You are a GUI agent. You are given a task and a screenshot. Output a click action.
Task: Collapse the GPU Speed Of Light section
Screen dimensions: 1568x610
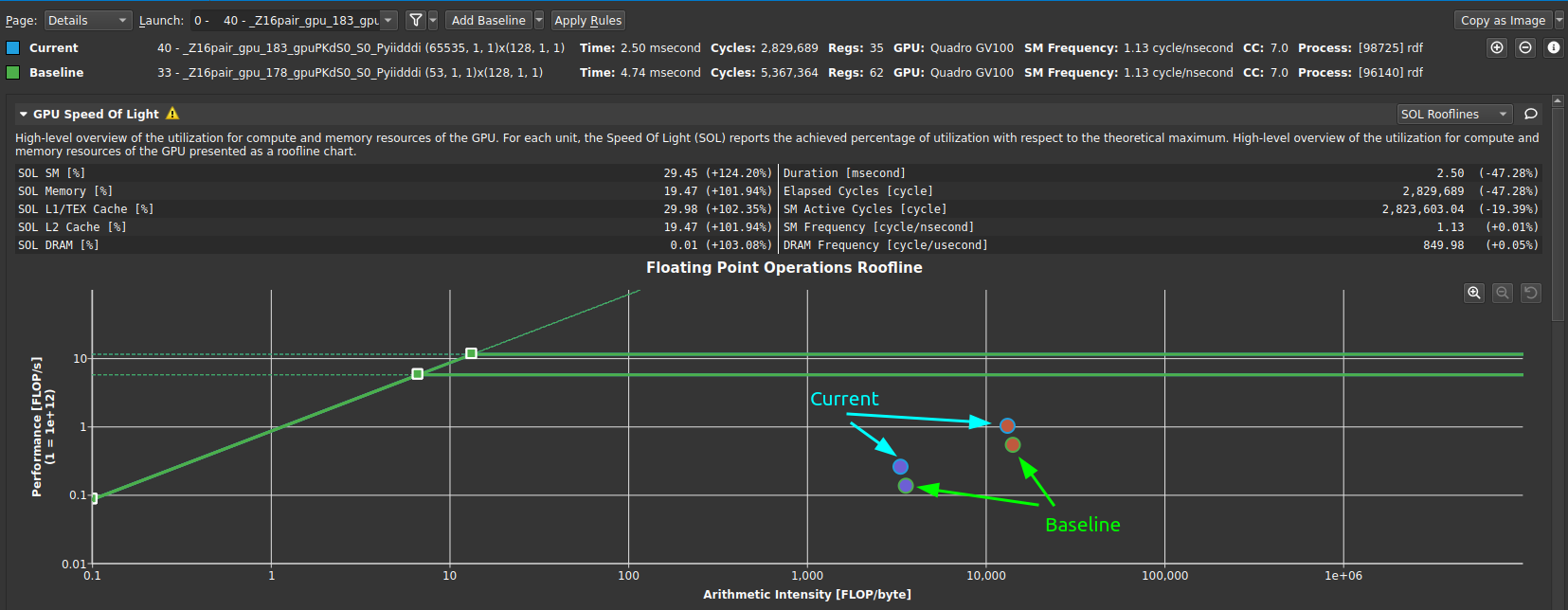coord(24,114)
